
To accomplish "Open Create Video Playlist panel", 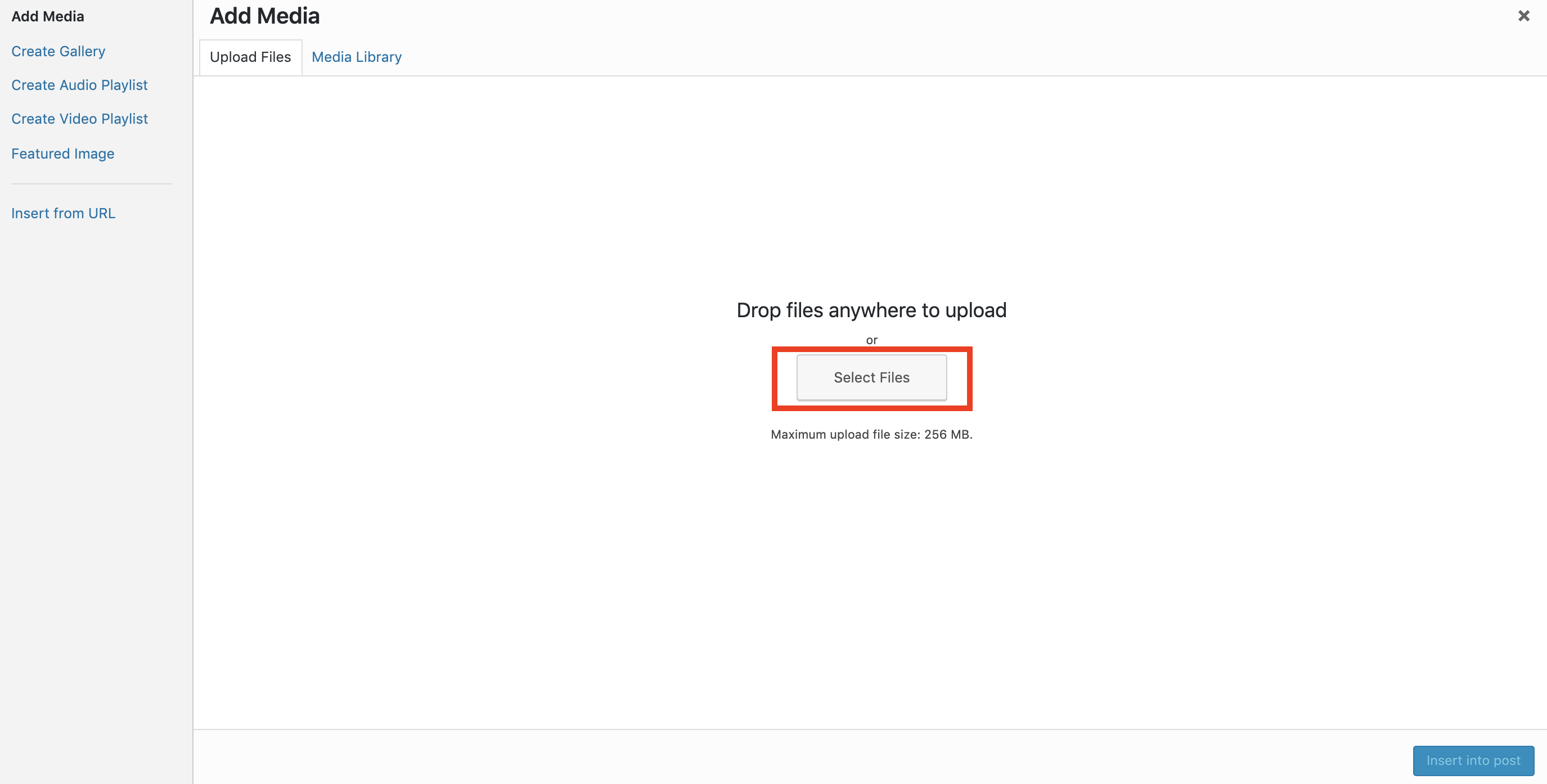I will tap(79, 119).
